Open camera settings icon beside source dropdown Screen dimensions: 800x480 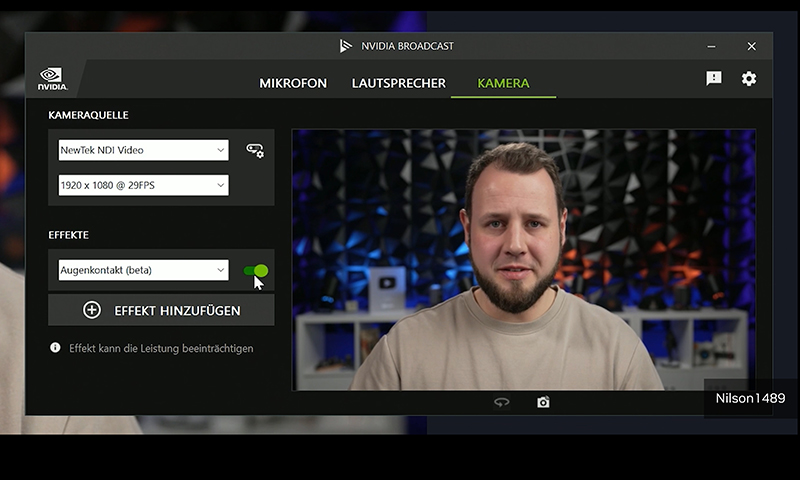255,150
